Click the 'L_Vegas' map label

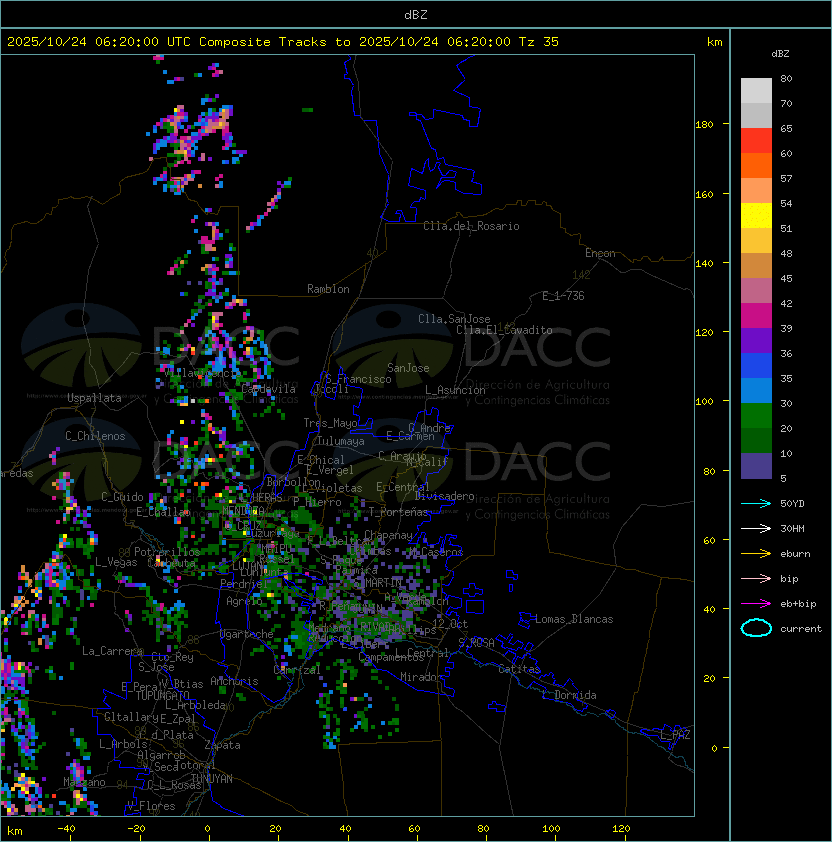(x=116, y=562)
